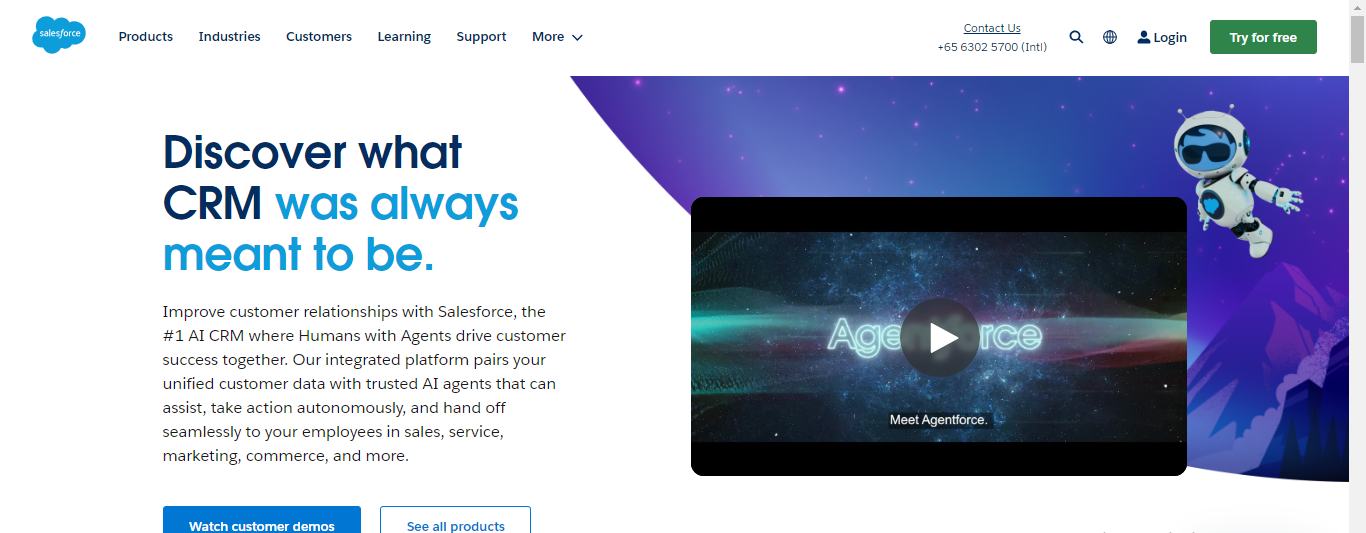Image resolution: width=1366 pixels, height=533 pixels.
Task: Click the Agentforce video thumbnail area
Action: click(939, 336)
